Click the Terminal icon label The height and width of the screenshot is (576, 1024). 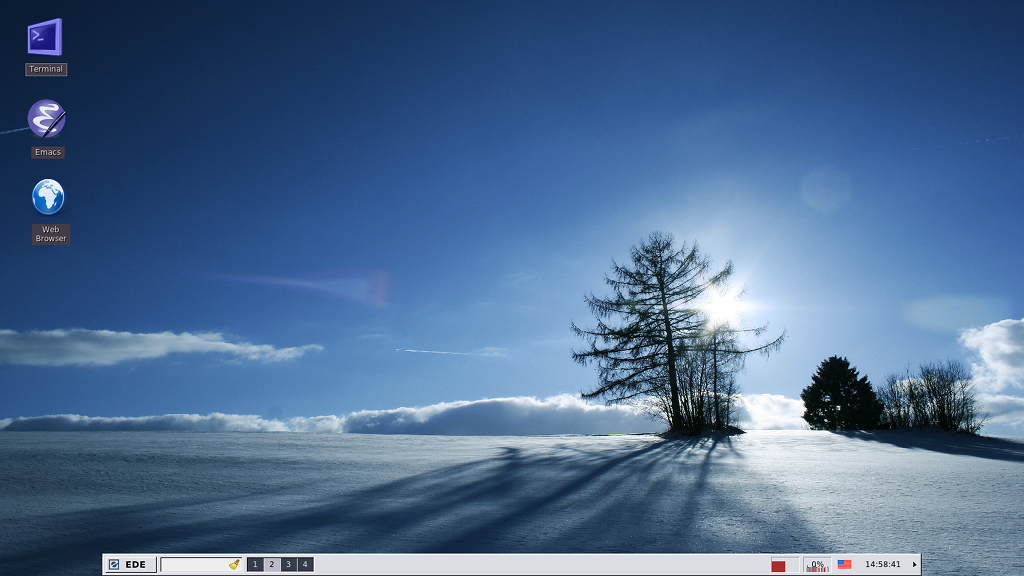pos(46,69)
